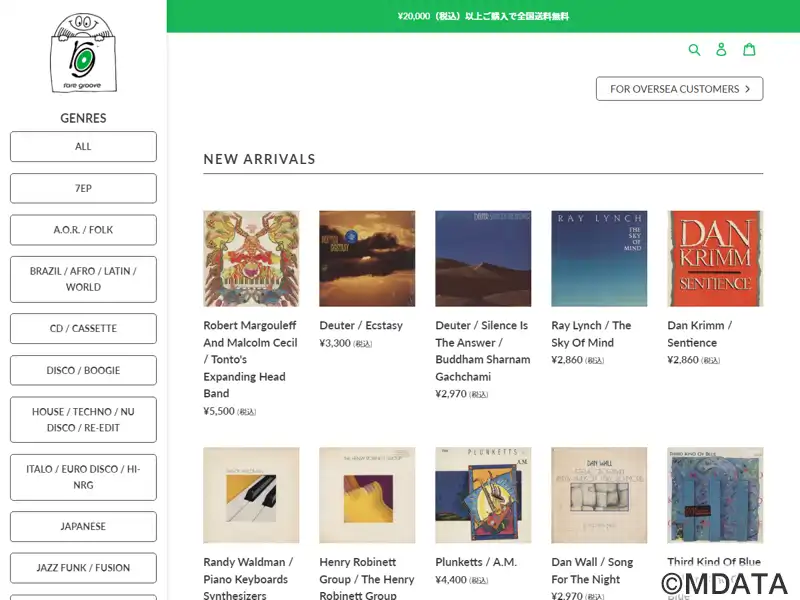Image resolution: width=800 pixels, height=600 pixels.
Task: Select Jazz Funk / Fusion genre
Action: [83, 568]
